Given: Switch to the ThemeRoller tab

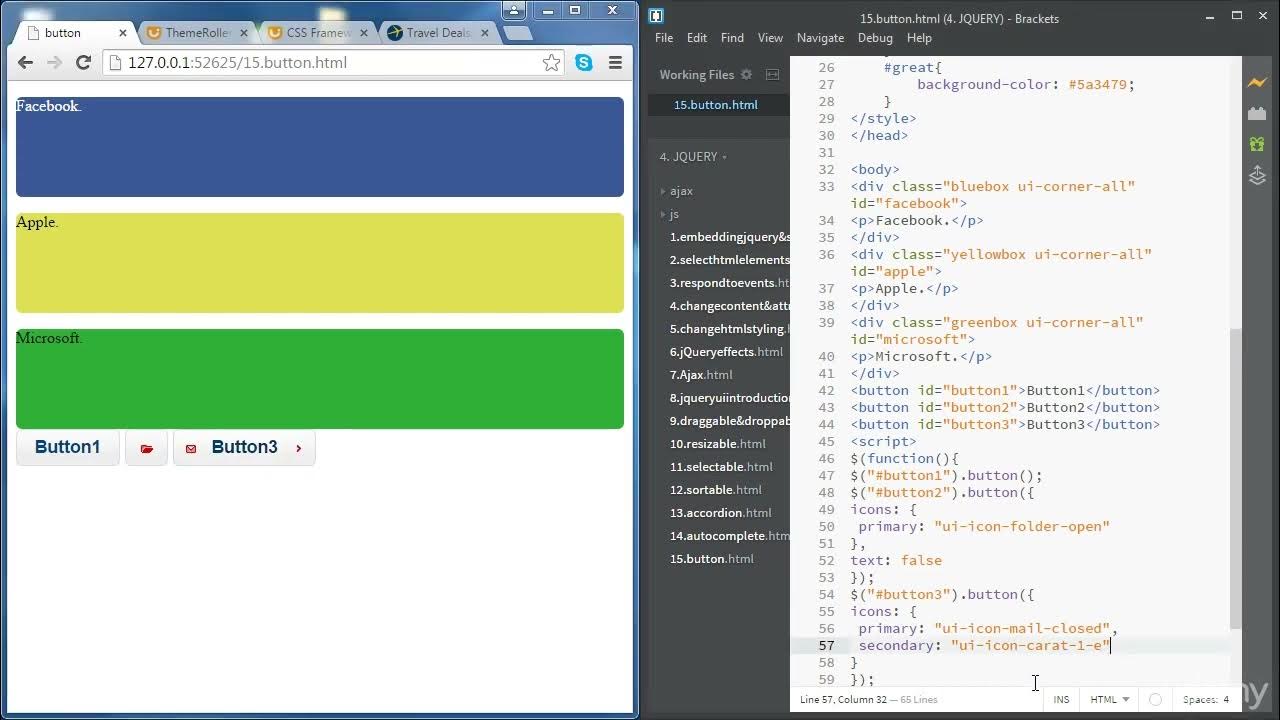Looking at the screenshot, I should click(193, 33).
